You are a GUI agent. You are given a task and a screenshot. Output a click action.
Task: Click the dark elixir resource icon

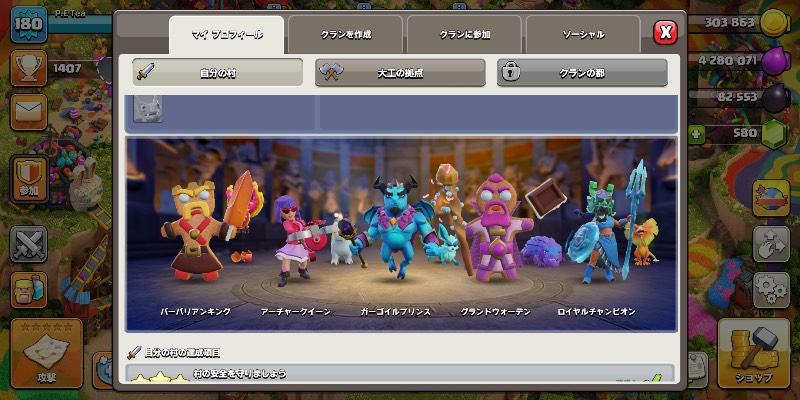(776, 97)
